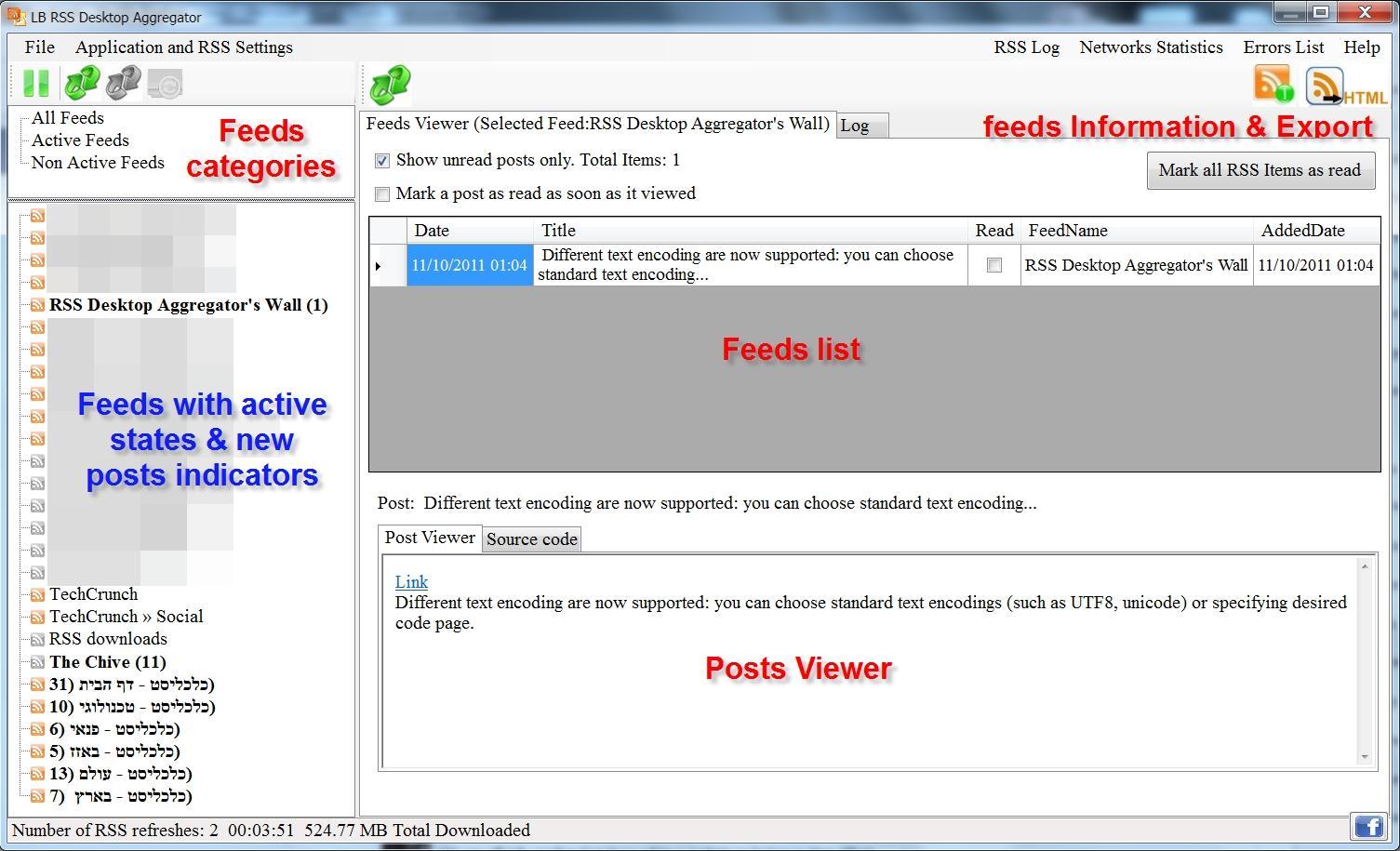Image resolution: width=1400 pixels, height=851 pixels.
Task: Click feed icon next to TechCrunch » Social
Action: pos(37,617)
